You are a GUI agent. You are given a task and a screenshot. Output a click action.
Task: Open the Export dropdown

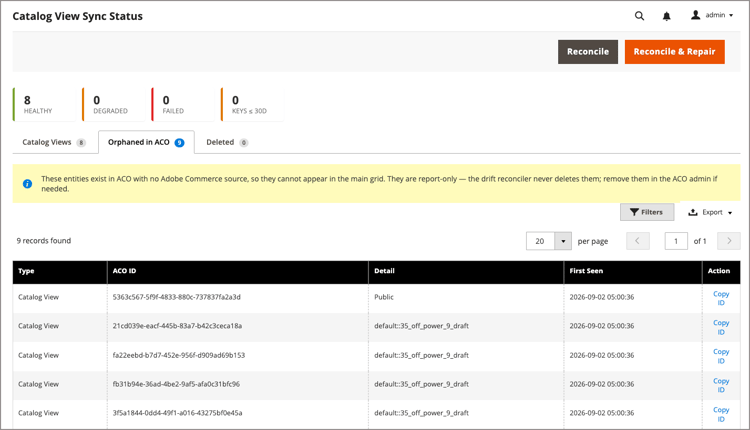coord(710,212)
